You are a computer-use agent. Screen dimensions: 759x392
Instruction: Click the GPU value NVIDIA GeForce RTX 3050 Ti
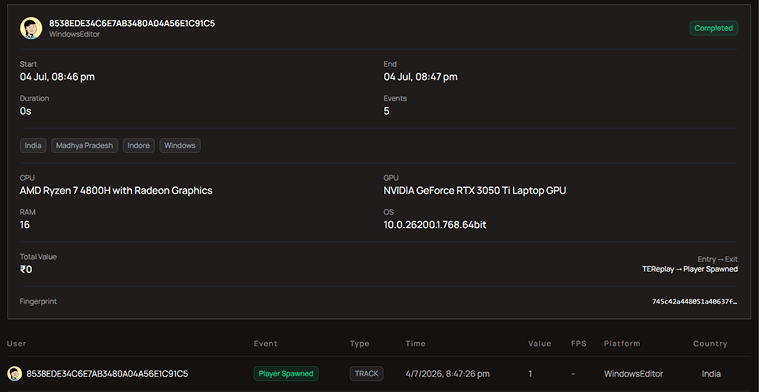pyautogui.click(x=475, y=191)
